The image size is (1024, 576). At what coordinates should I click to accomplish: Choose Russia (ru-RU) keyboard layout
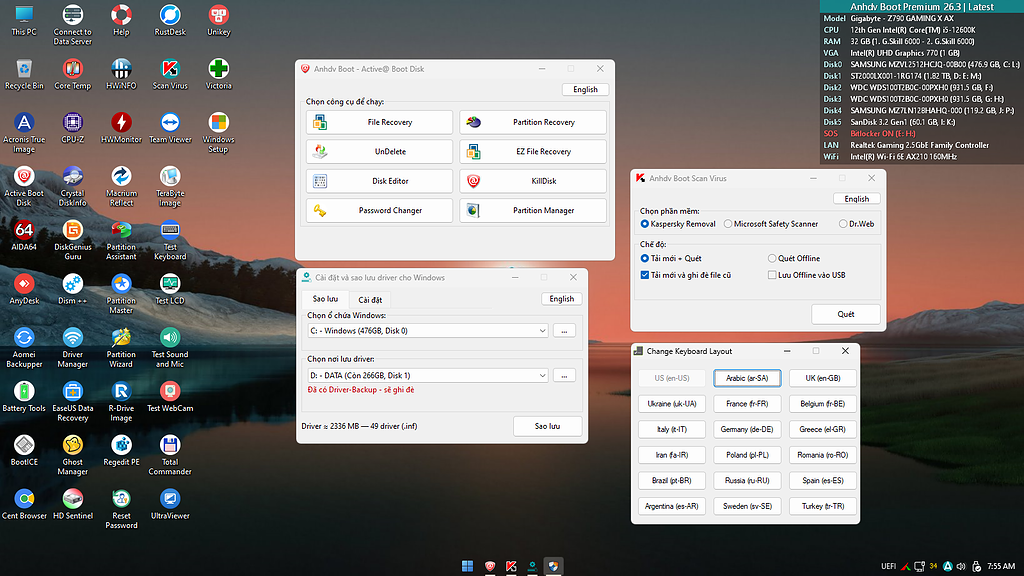click(747, 481)
